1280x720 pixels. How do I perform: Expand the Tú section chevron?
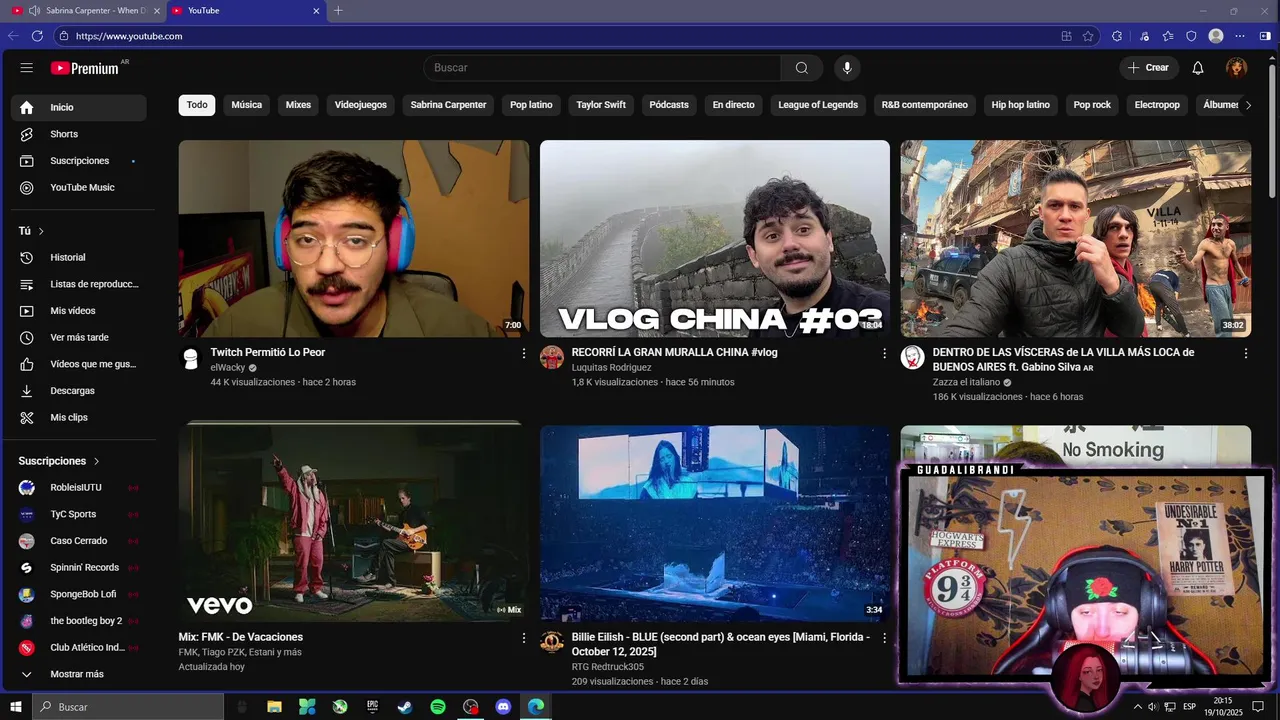tap(41, 231)
